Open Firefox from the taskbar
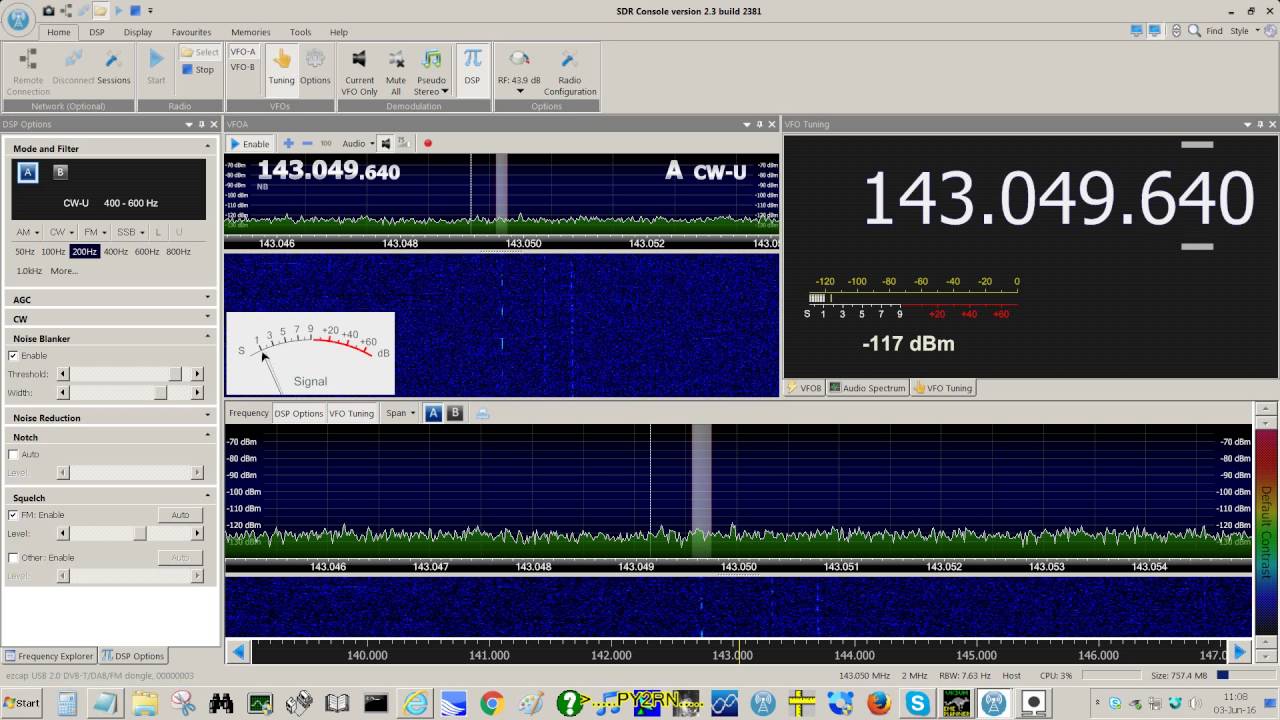 pos(879,704)
